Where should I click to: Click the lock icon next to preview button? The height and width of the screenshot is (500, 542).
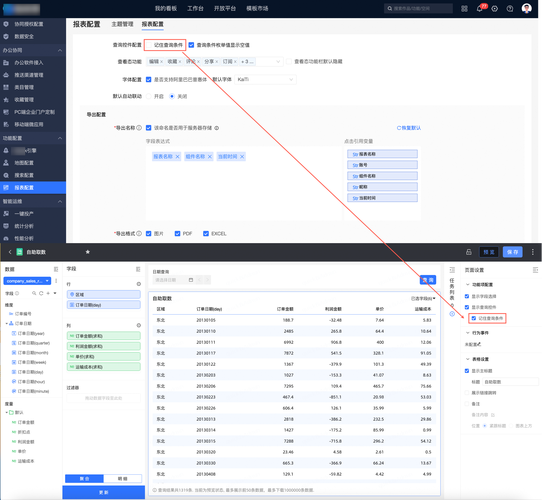tap(468, 252)
